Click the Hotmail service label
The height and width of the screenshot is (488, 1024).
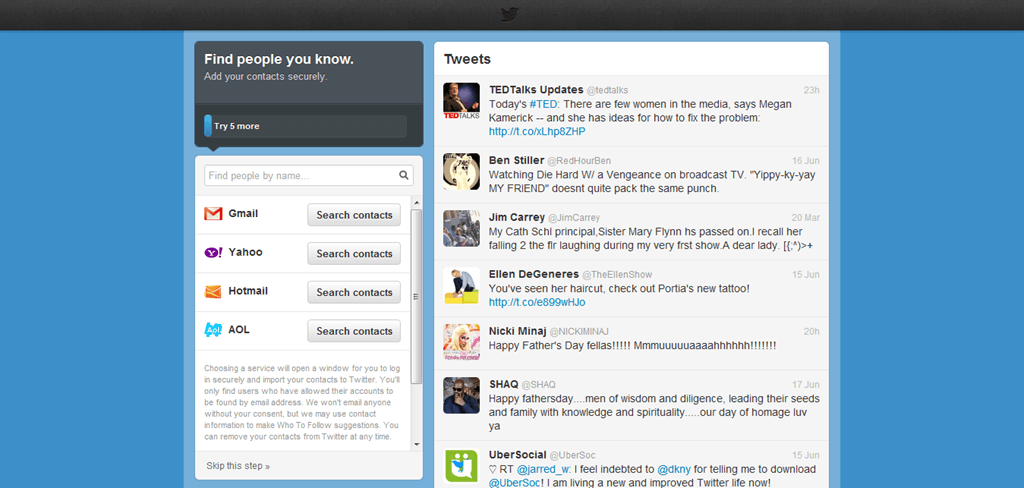tap(248, 291)
